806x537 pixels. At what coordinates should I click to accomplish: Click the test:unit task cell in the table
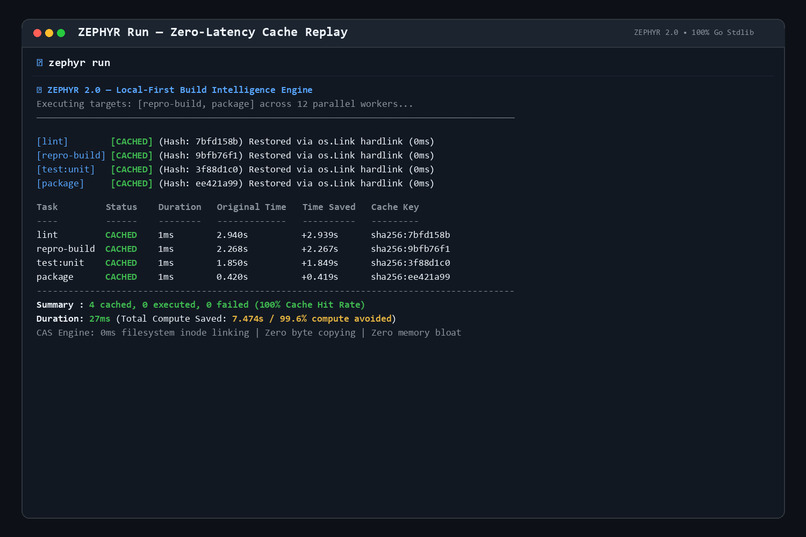[x=60, y=263]
